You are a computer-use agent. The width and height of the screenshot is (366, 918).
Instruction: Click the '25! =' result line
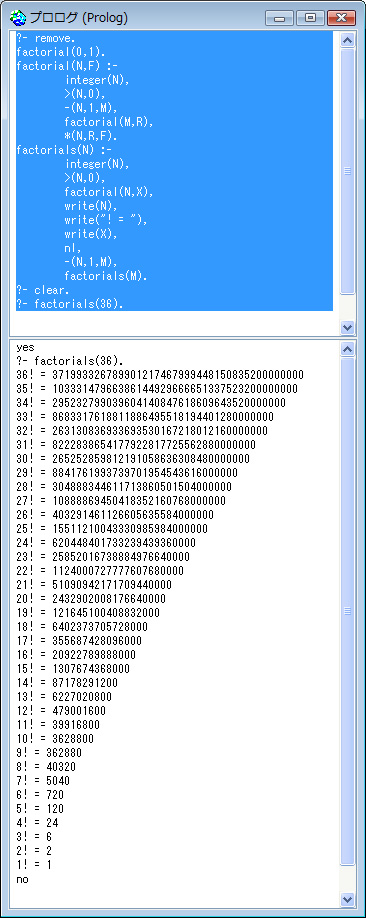113,529
